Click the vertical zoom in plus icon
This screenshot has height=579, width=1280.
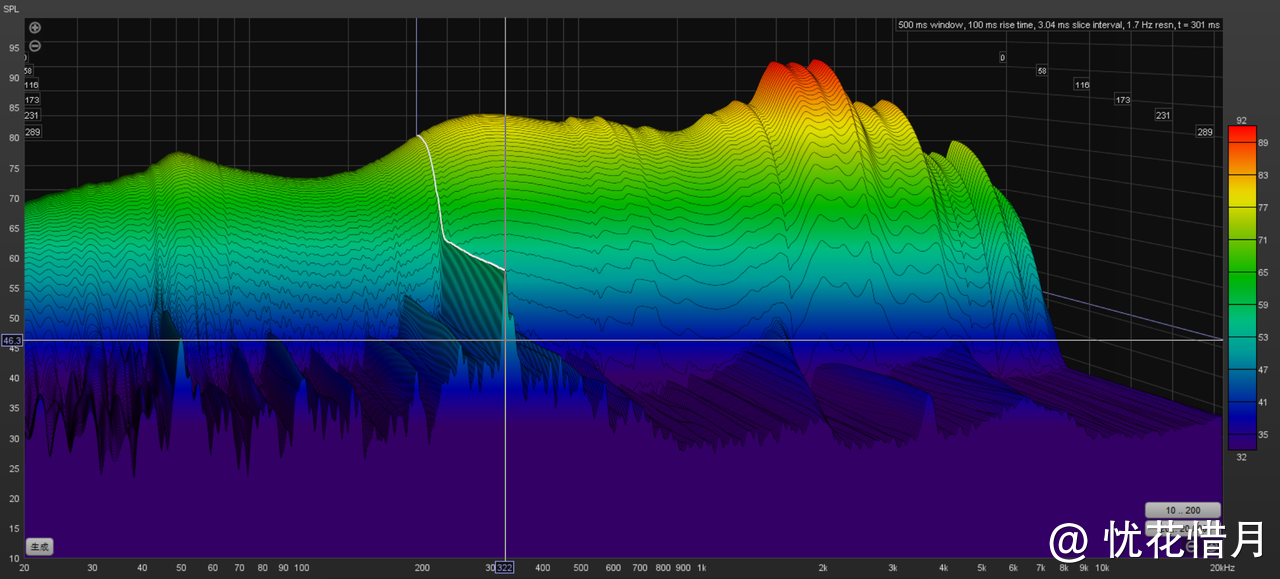(x=35, y=28)
